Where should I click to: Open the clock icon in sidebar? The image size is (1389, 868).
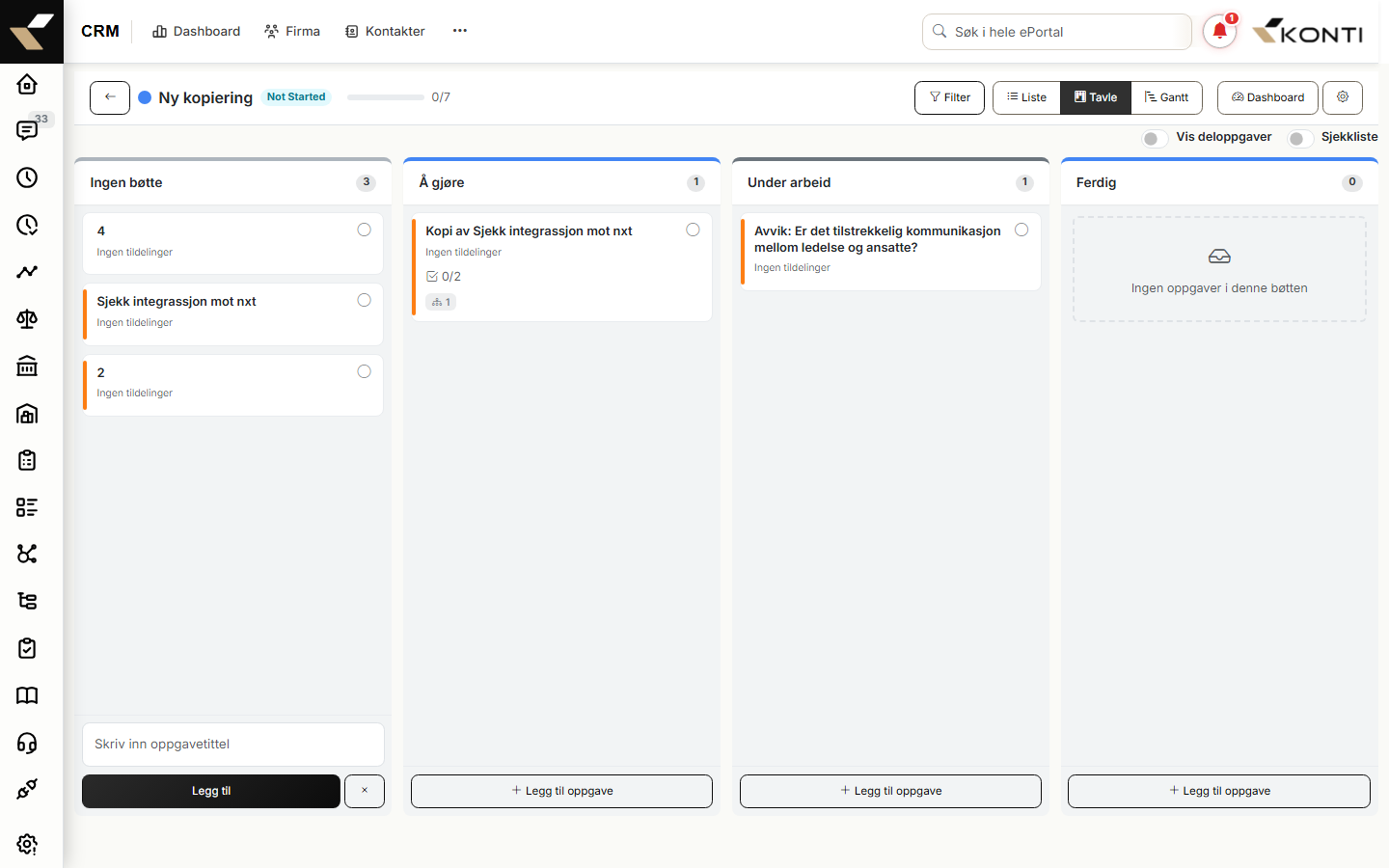coord(27,177)
